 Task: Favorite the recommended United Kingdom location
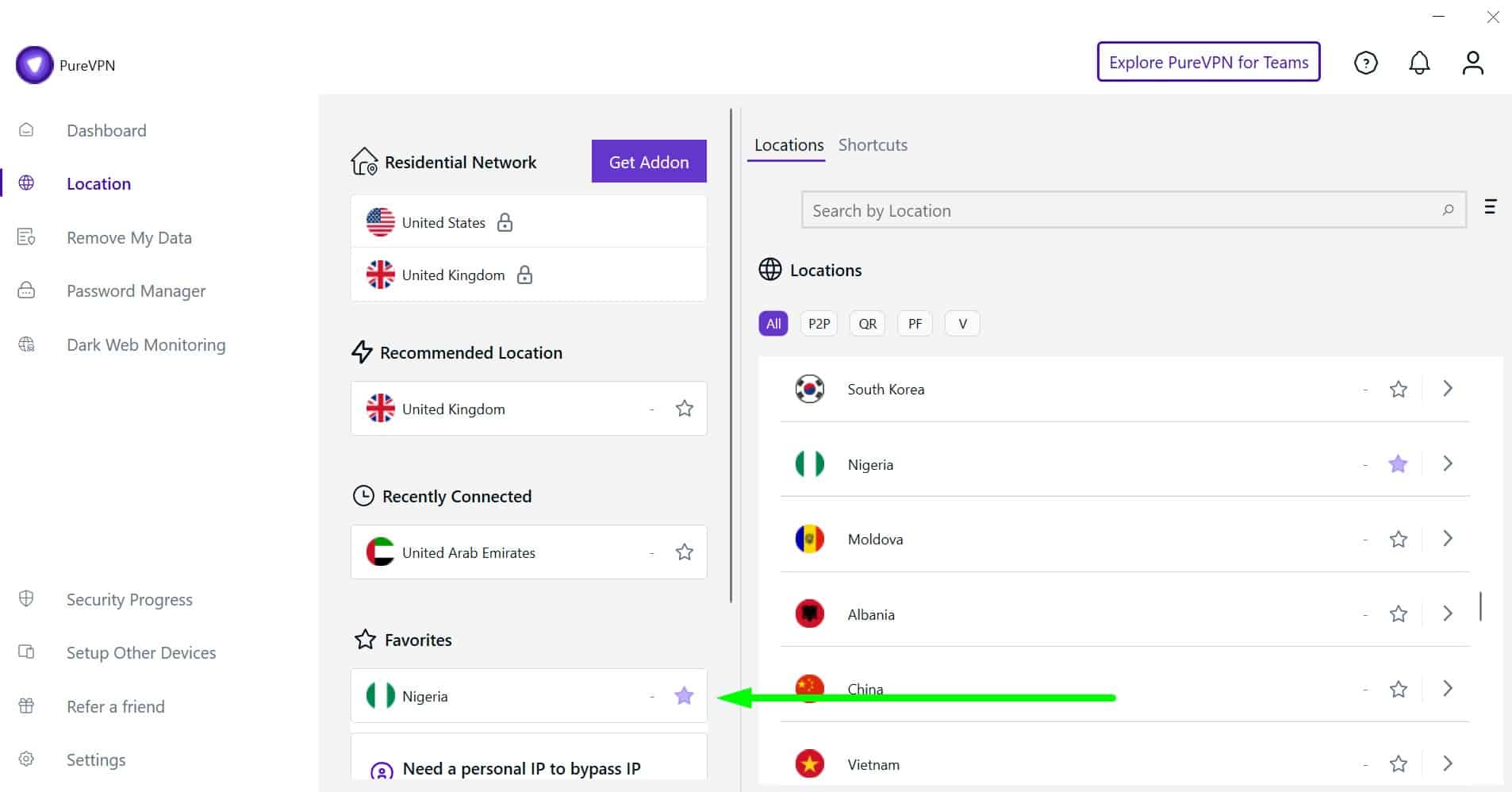684,409
